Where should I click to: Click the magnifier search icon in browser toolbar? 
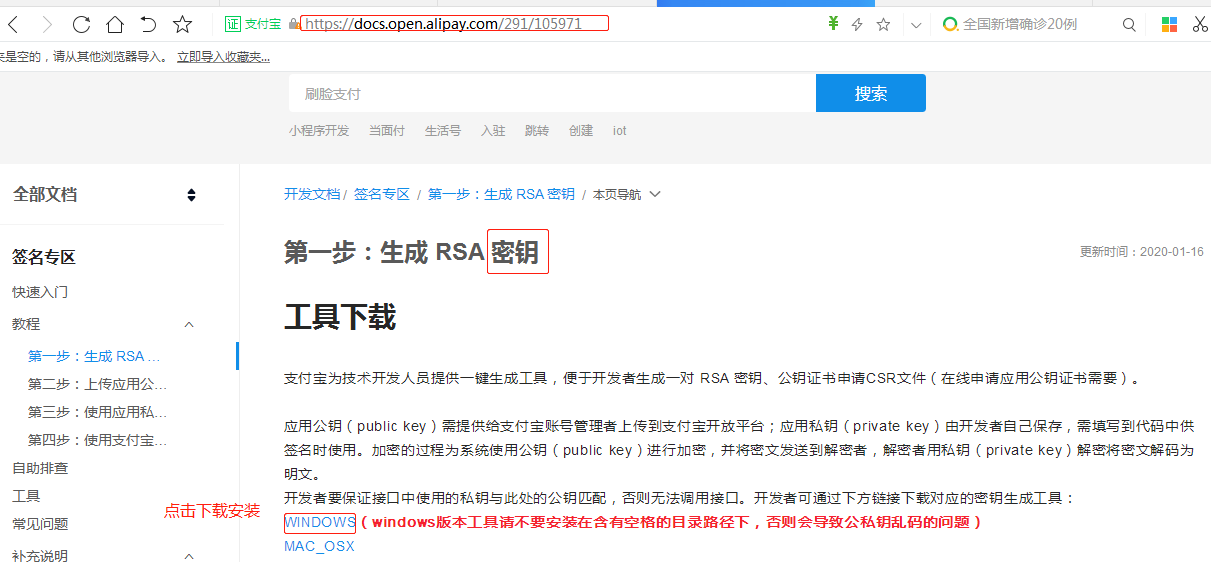(x=1129, y=24)
